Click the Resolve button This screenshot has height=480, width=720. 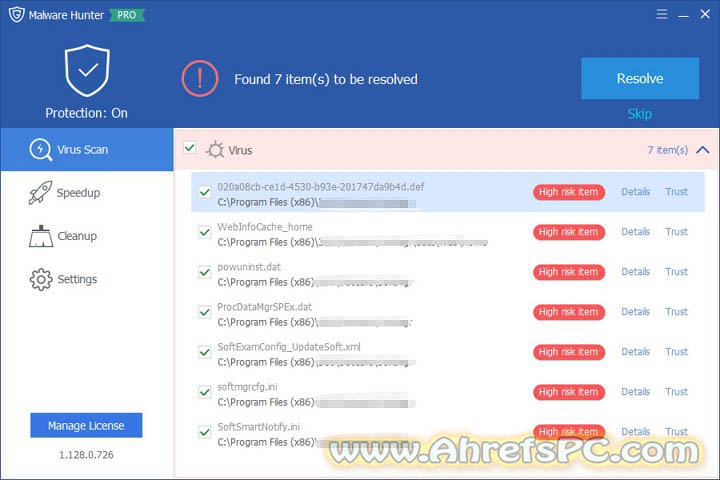[x=640, y=78]
